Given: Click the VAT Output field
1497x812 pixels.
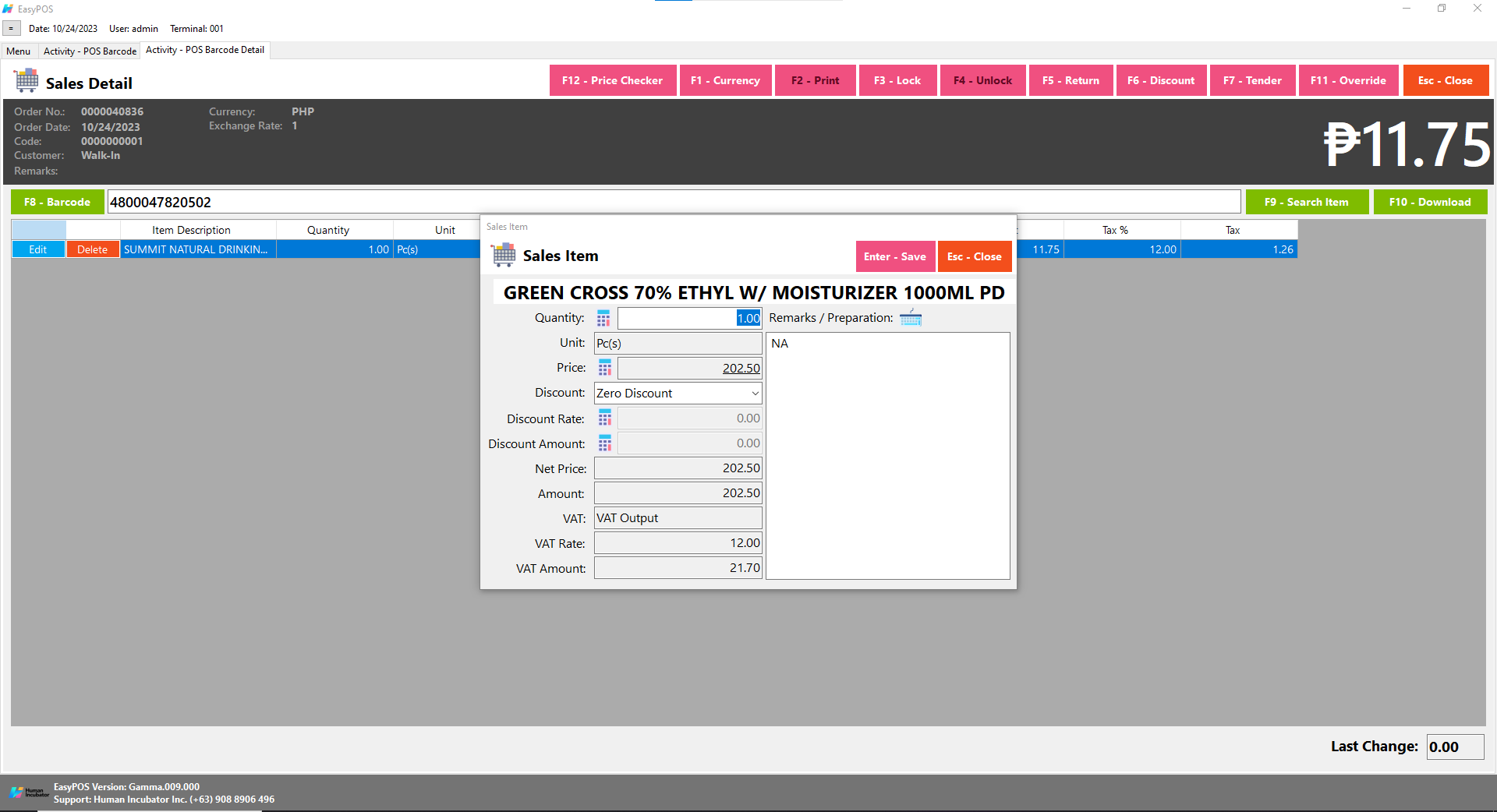Looking at the screenshot, I should tap(678, 518).
